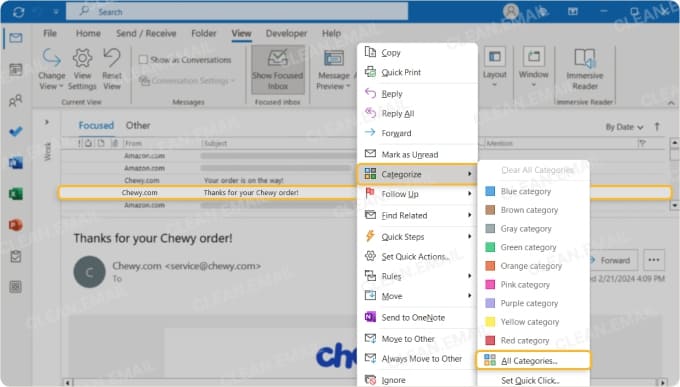Apply the Yellow category

(x=534, y=322)
